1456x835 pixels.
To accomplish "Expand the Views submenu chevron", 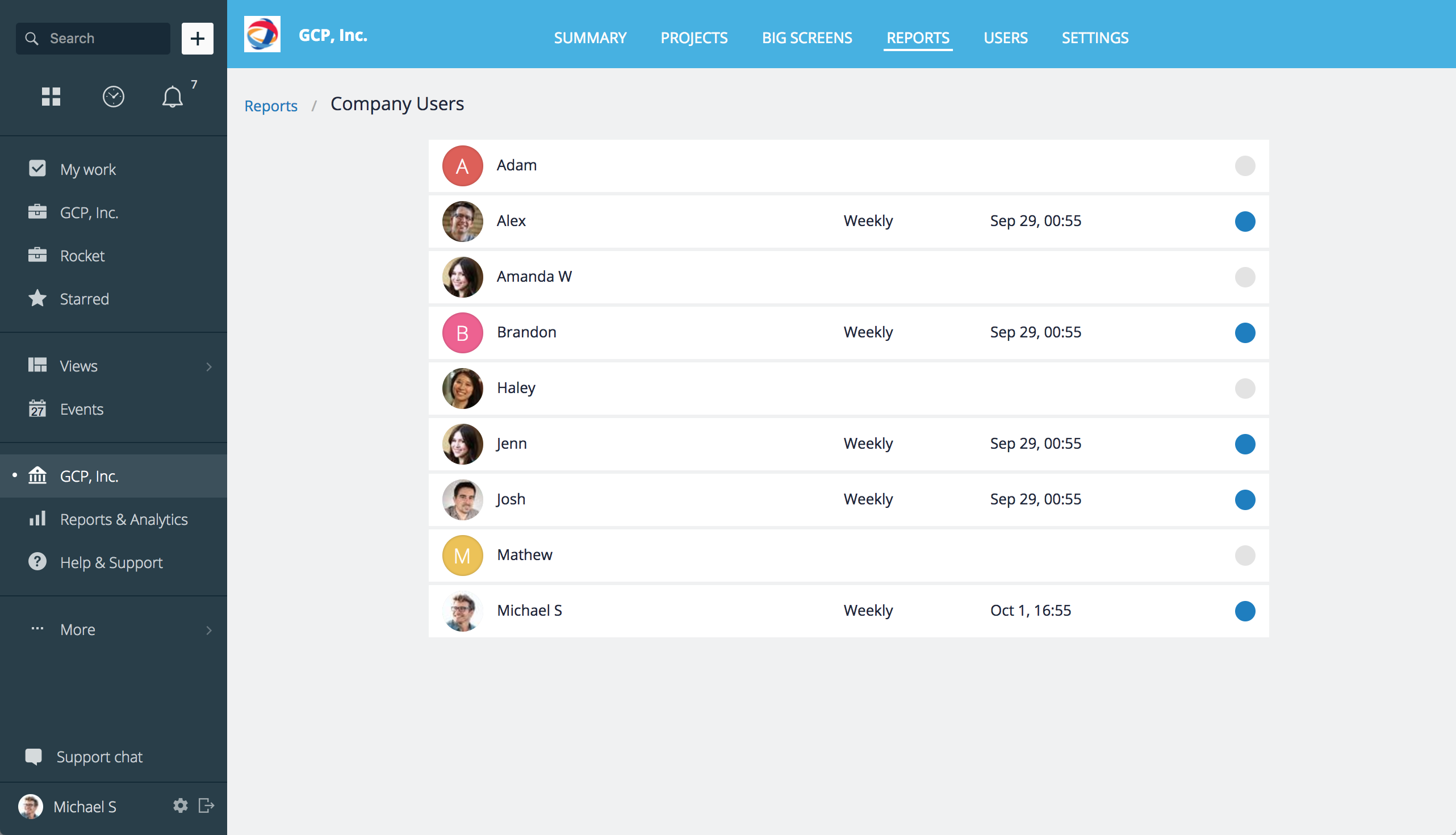I will (209, 366).
